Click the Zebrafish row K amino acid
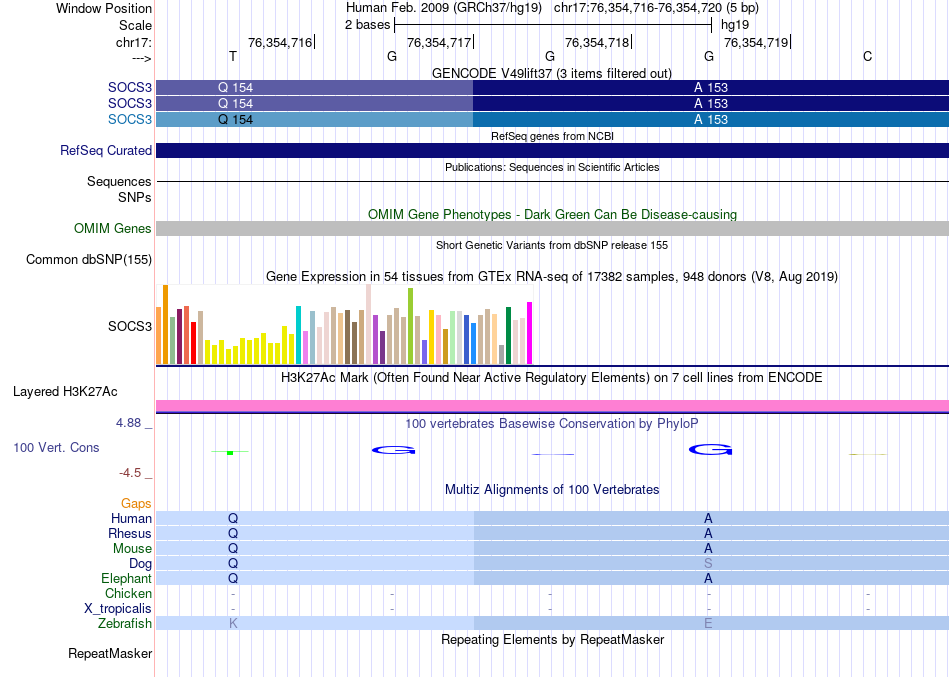 [233, 623]
